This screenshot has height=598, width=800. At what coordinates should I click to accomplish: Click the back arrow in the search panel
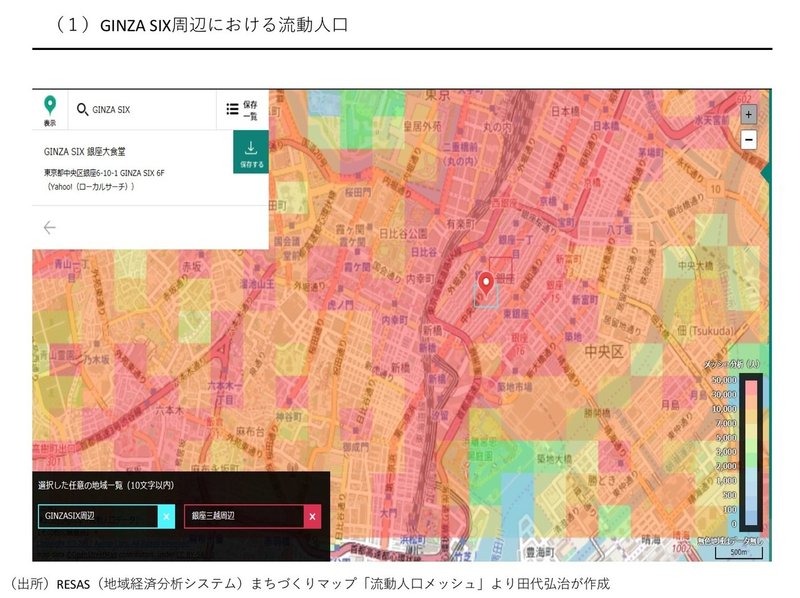click(50, 228)
